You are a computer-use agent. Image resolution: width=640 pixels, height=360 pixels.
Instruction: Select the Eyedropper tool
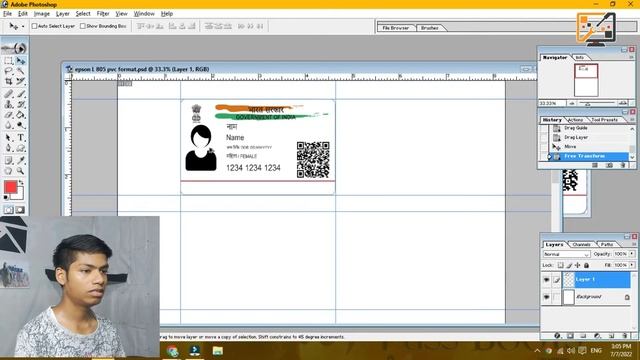(x=21, y=161)
